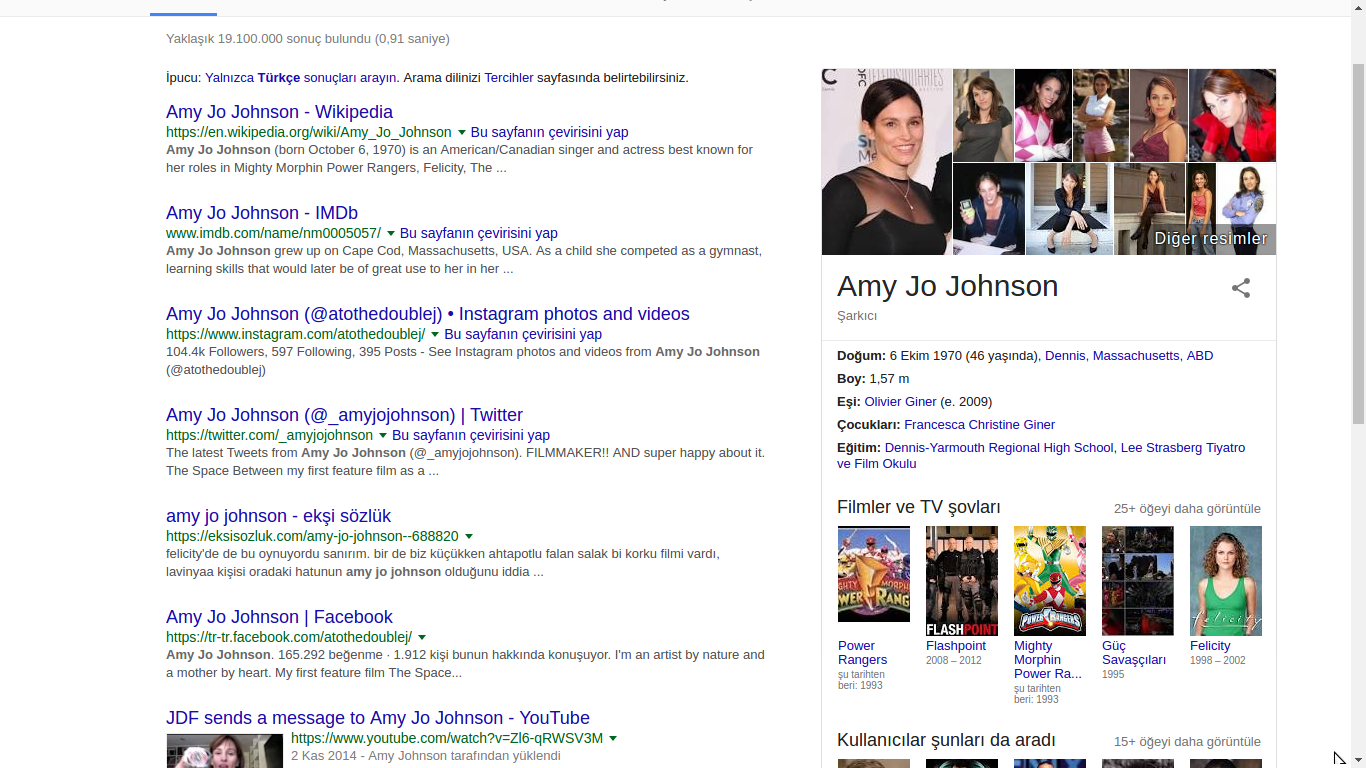Open the pink Power Ranger costume photo
Image resolution: width=1366 pixels, height=768 pixels.
click(1043, 115)
